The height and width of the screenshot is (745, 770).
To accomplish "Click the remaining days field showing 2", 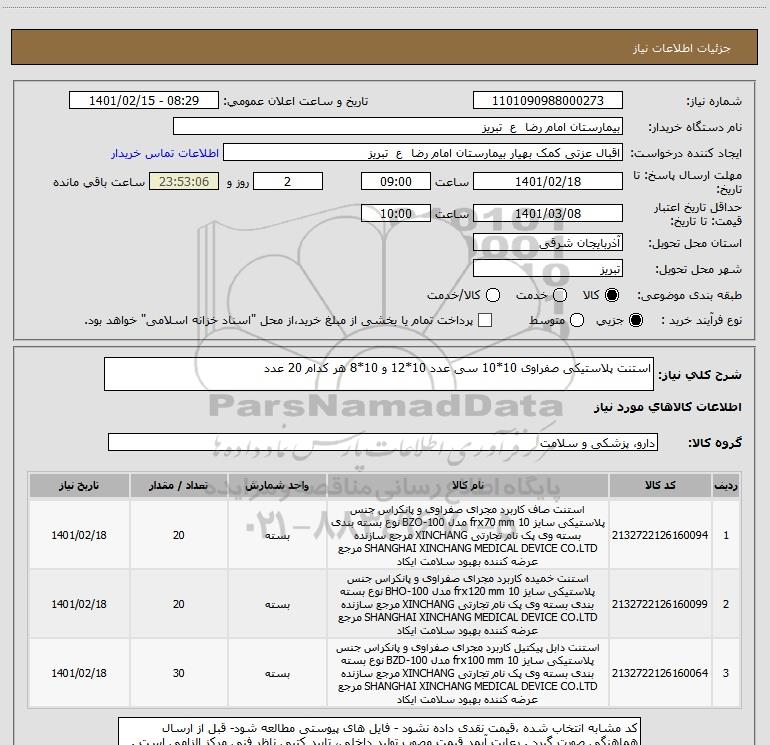I will 288,182.
